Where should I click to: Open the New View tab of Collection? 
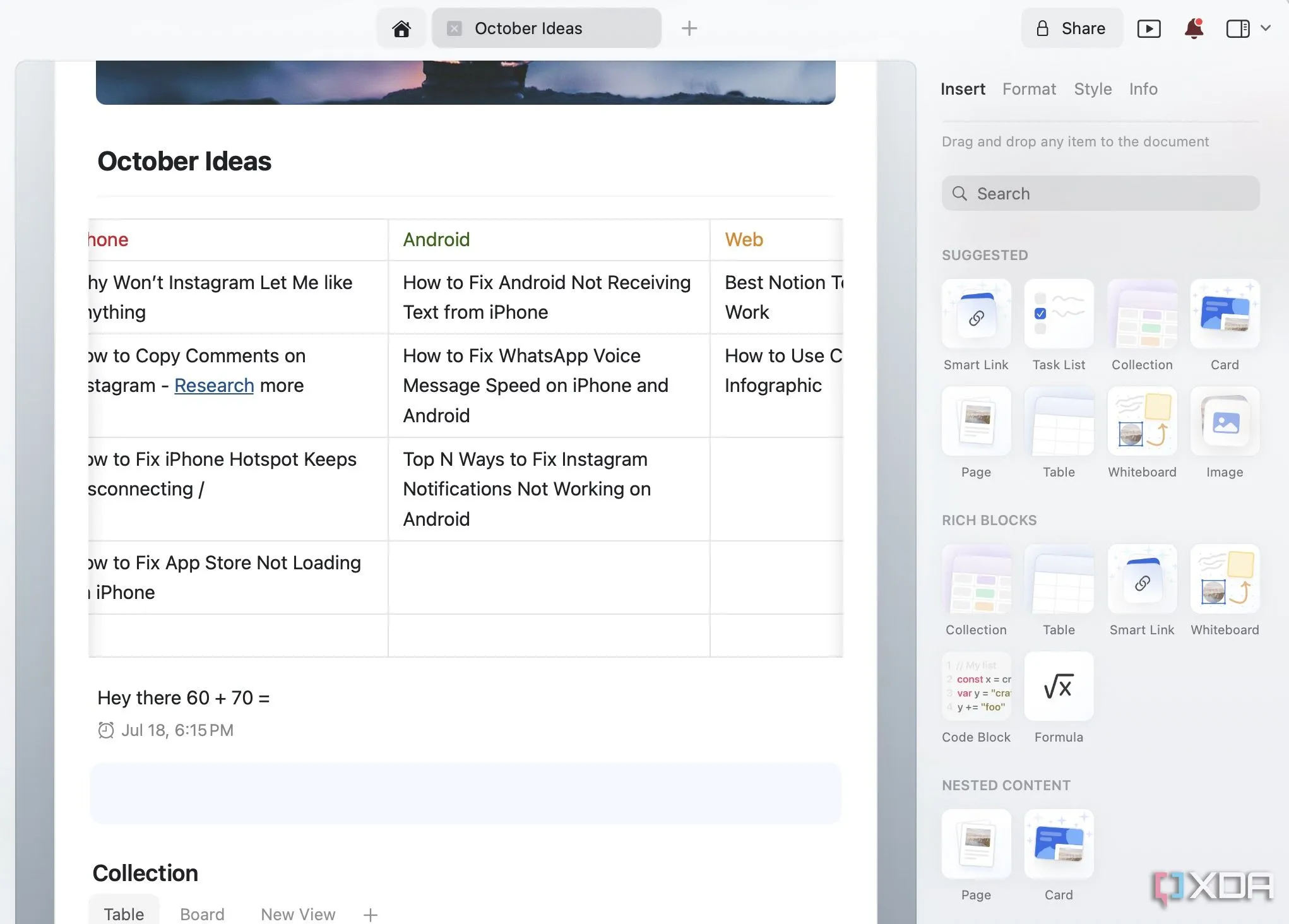pos(298,914)
